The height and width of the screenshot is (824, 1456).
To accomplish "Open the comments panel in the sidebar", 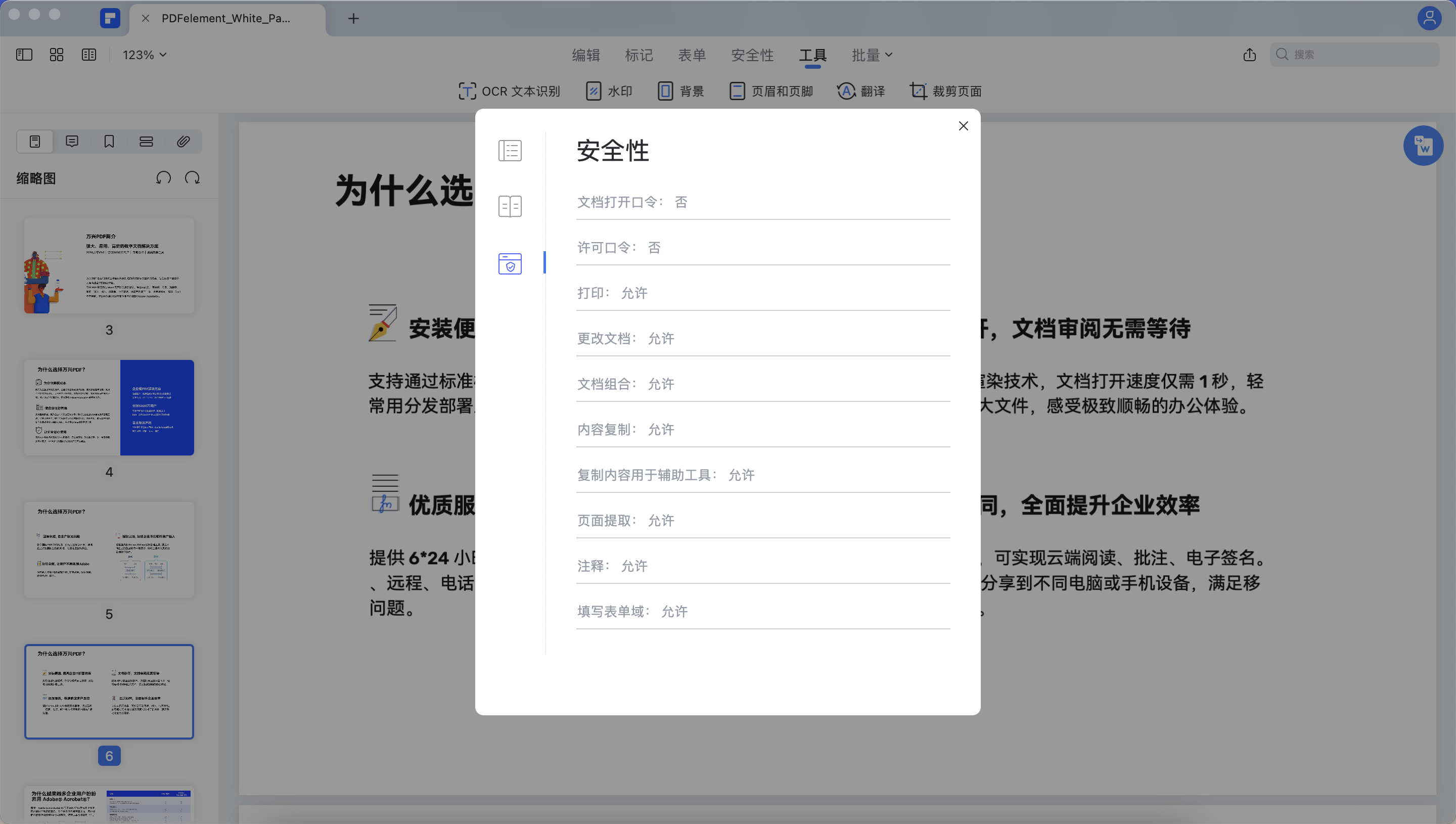I will 72,141.
